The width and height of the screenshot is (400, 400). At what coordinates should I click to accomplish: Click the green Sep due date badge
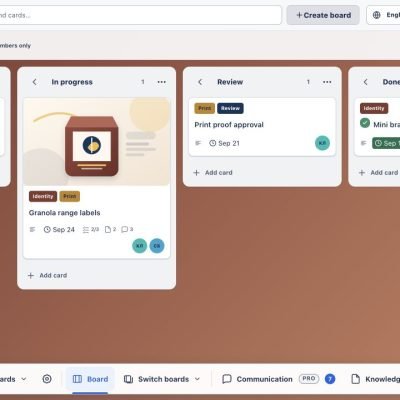pos(386,143)
